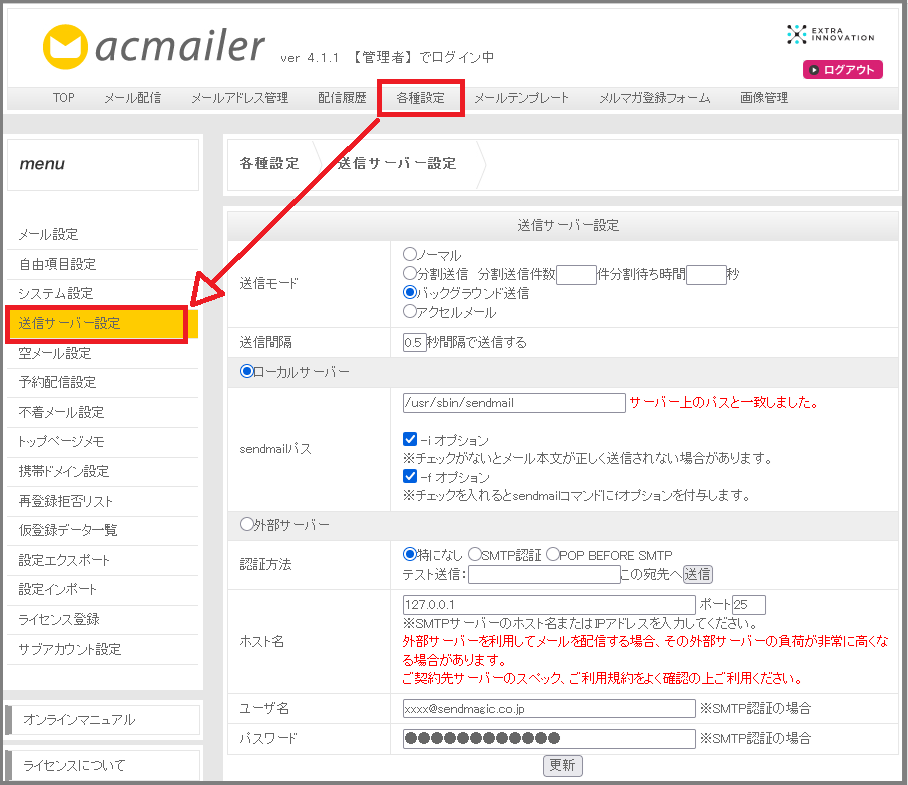Screen dimensions: 908x785
Task: Uncheck the -i オプション checkbox
Action: [410, 440]
